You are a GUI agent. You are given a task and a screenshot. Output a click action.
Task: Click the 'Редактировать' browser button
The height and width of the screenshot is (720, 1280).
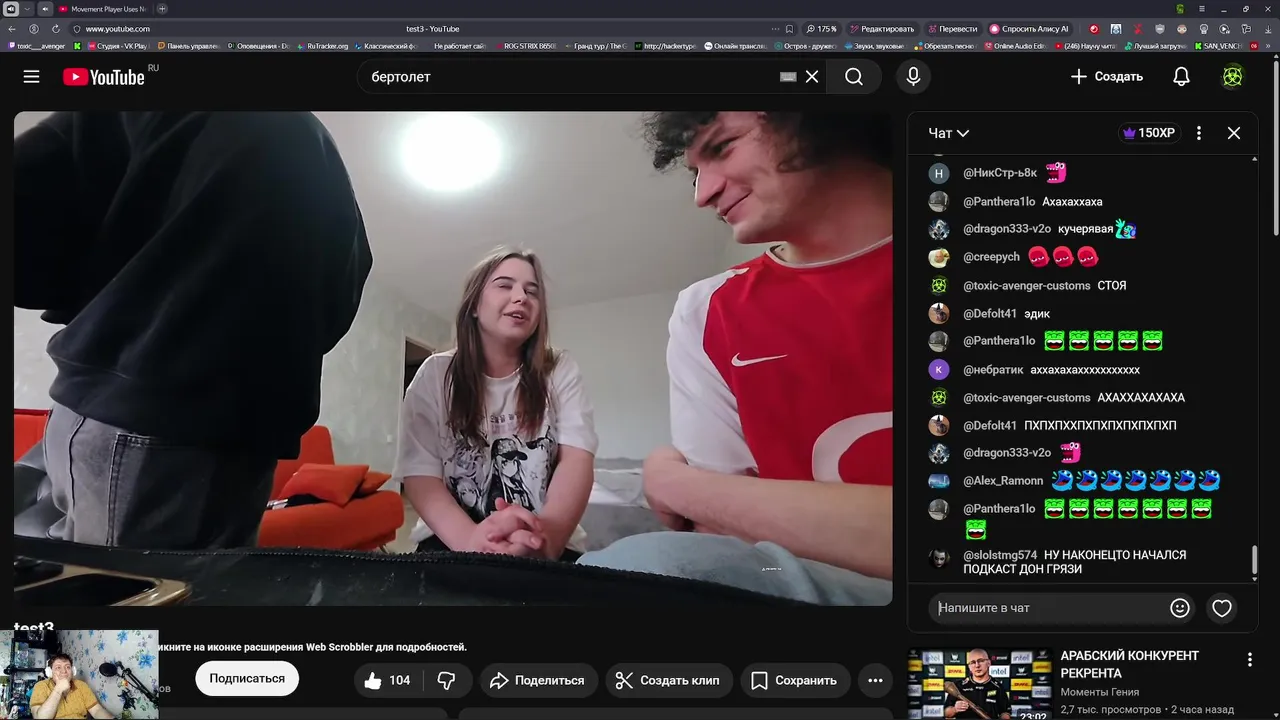[x=881, y=29]
